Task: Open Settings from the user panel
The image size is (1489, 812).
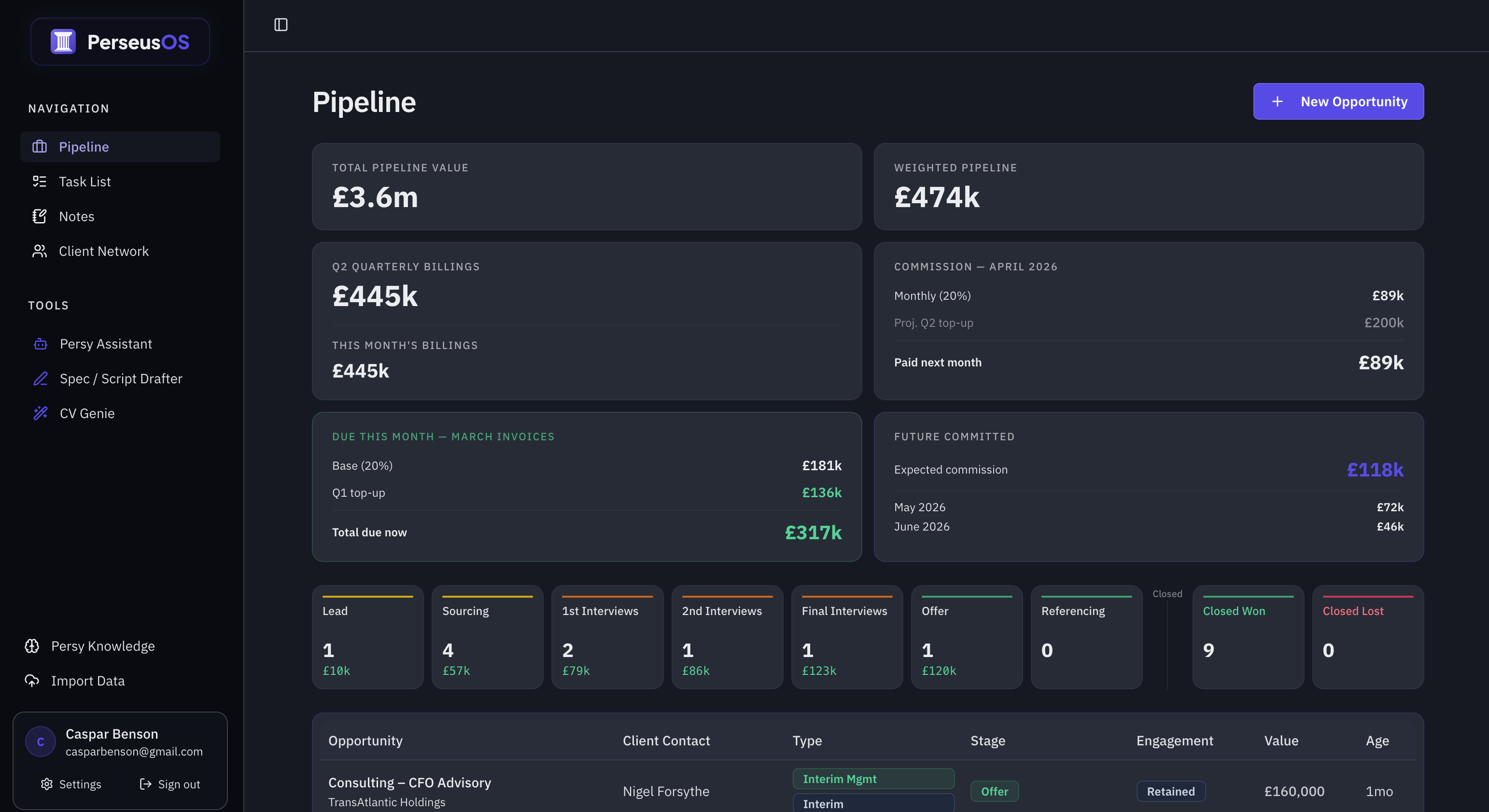Action: [71, 784]
